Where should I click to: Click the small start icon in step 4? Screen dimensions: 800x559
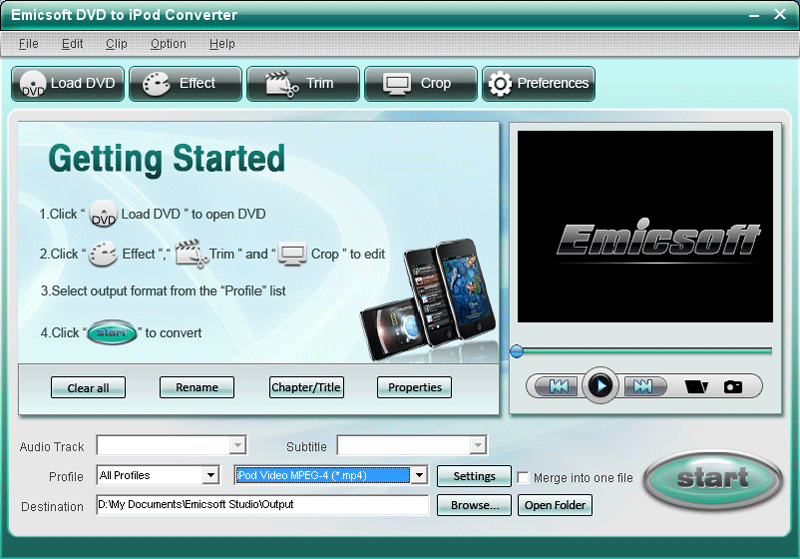[x=112, y=333]
